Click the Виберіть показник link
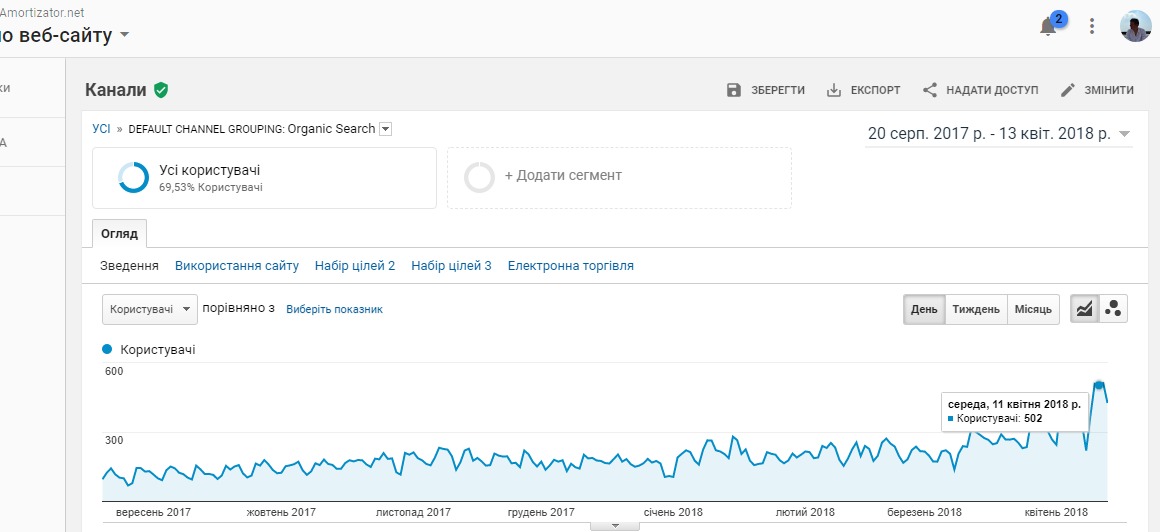The height and width of the screenshot is (532, 1160). [334, 310]
